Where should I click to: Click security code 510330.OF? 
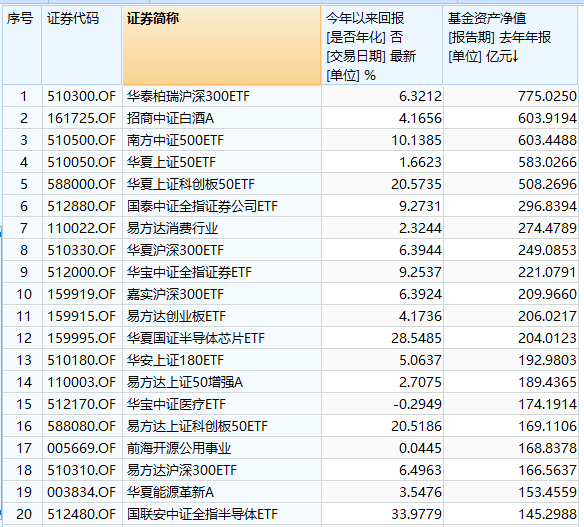pyautogui.click(x=82, y=250)
